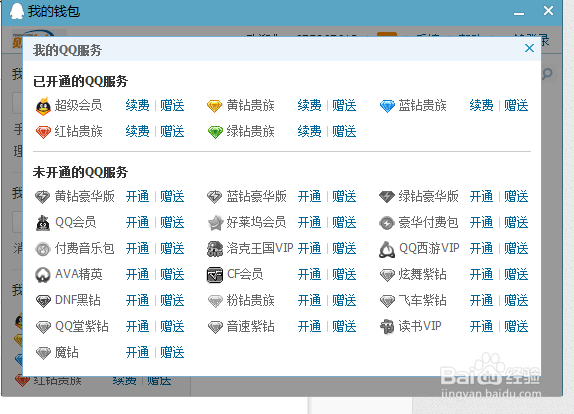
Task: Click the 绿钻贵族 green diamond icon
Action: (x=215, y=132)
